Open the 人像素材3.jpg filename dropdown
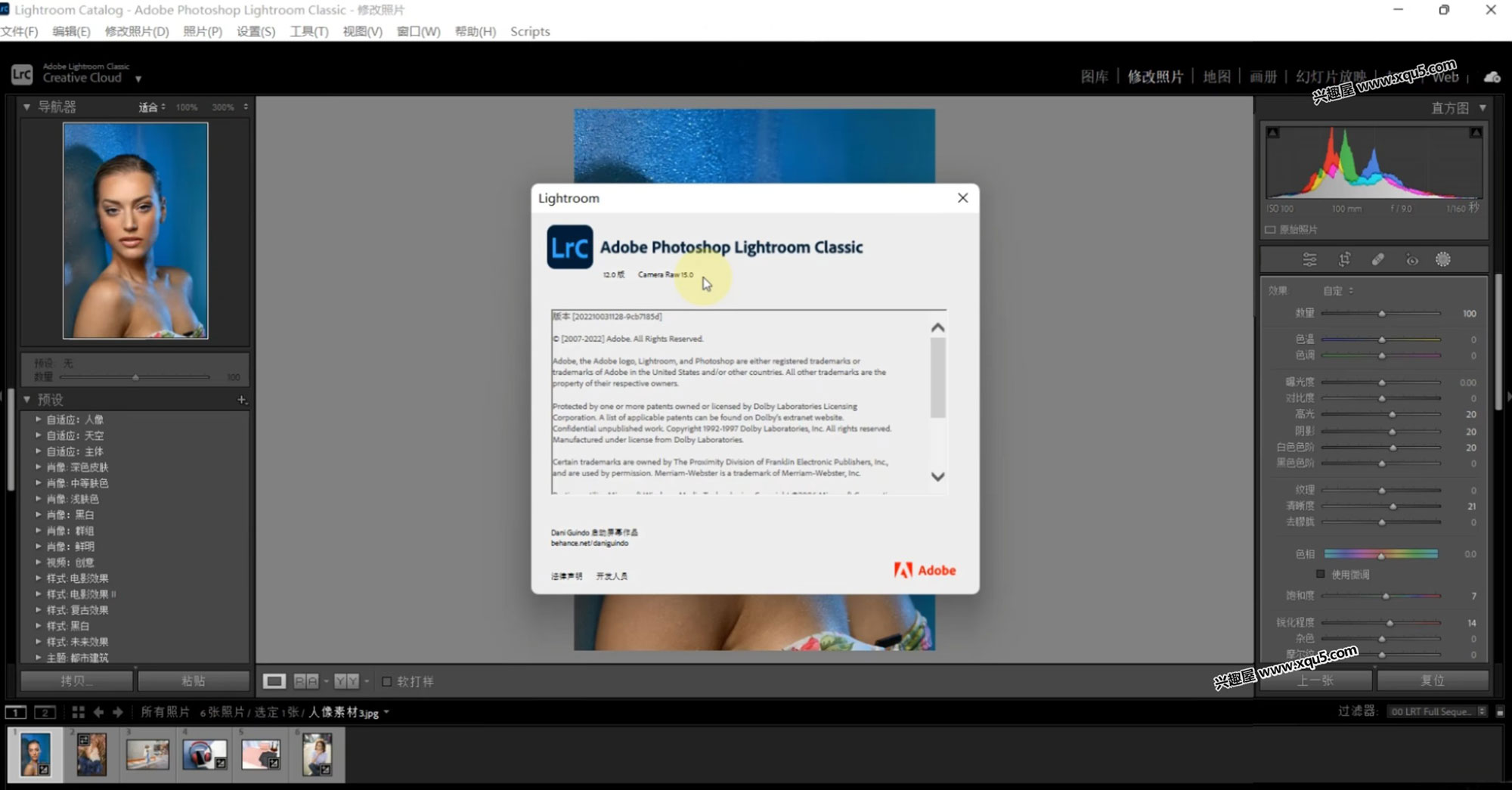This screenshot has width=1512, height=790. pyautogui.click(x=386, y=712)
